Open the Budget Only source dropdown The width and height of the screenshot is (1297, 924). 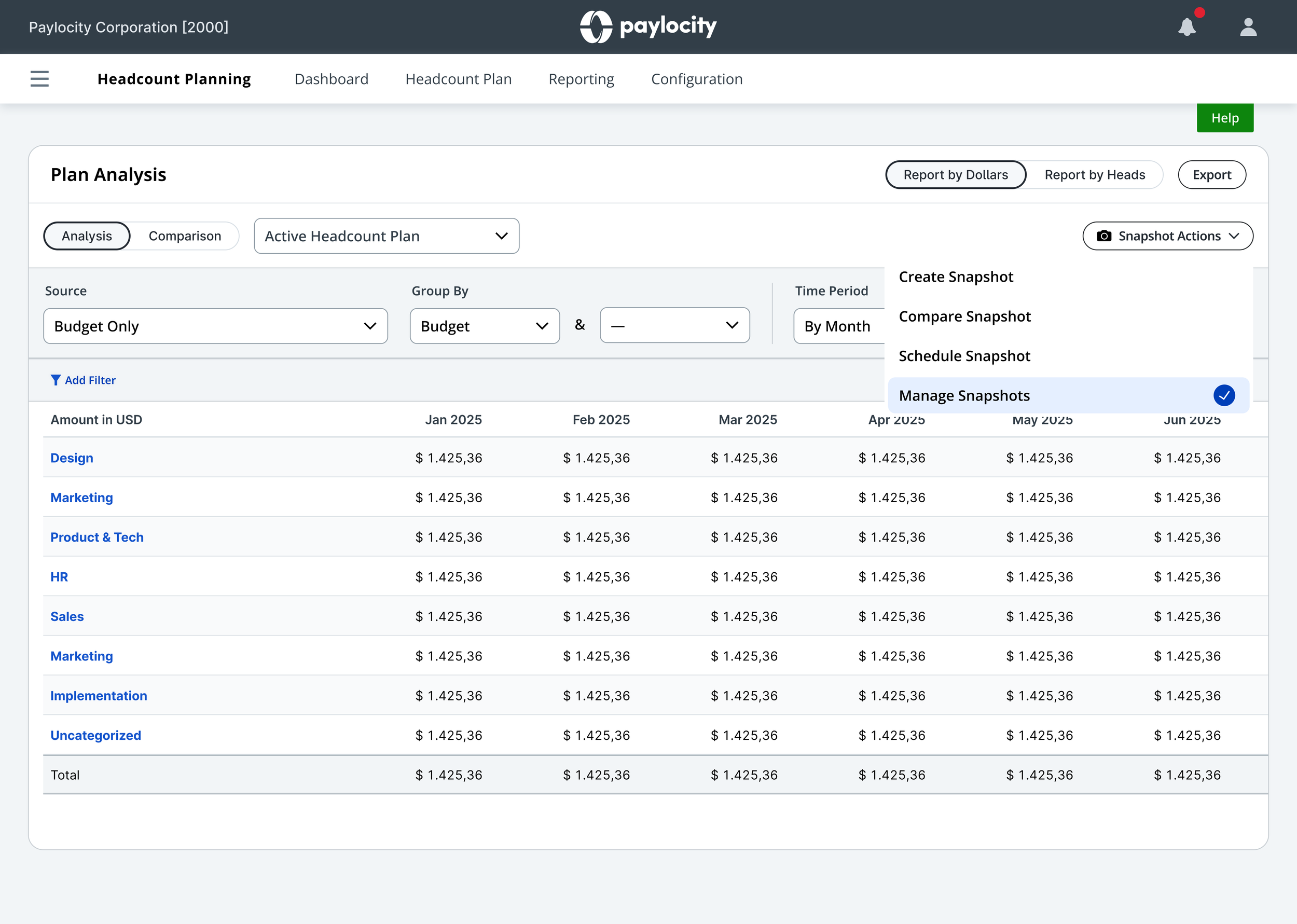point(215,326)
